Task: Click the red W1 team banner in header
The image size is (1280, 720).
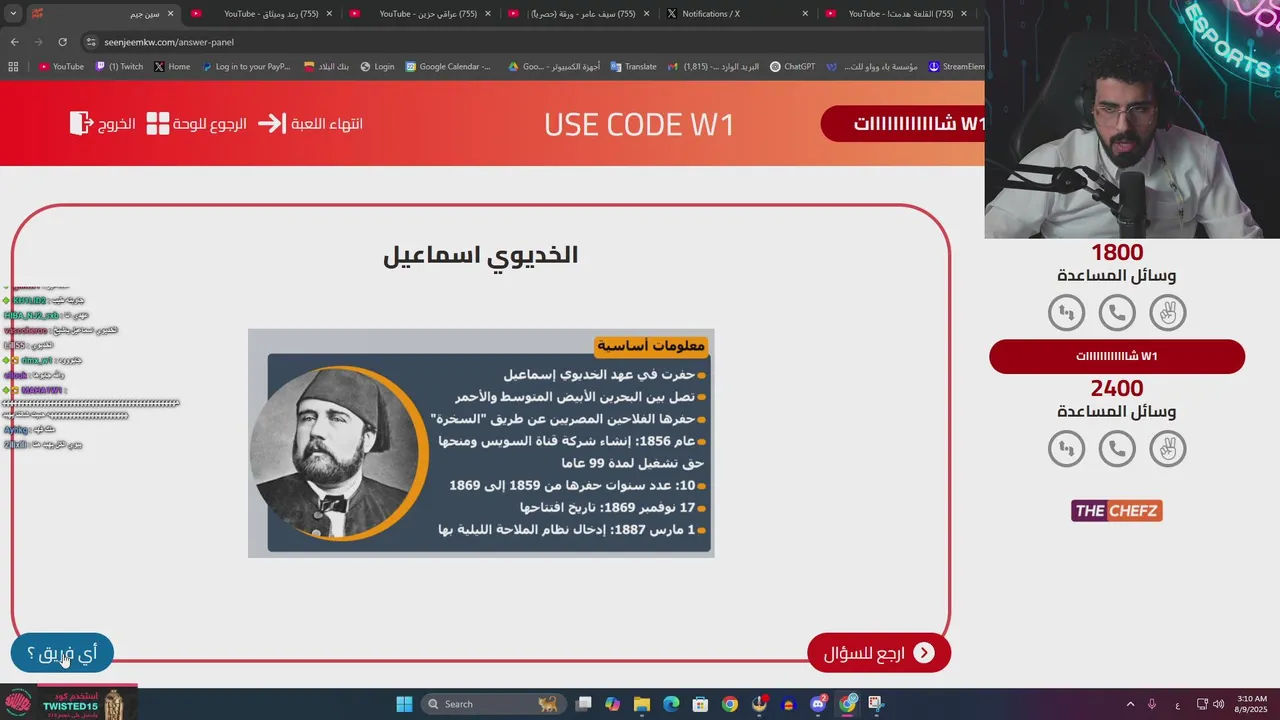Action: pos(903,124)
